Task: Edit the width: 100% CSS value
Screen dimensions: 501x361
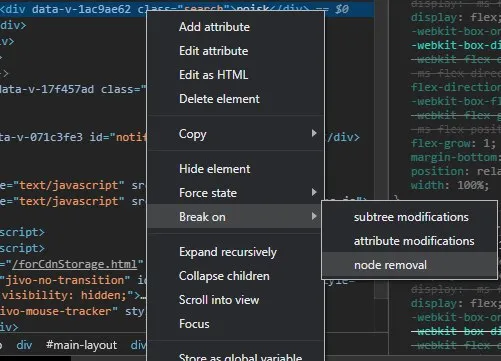Action: pos(471,185)
